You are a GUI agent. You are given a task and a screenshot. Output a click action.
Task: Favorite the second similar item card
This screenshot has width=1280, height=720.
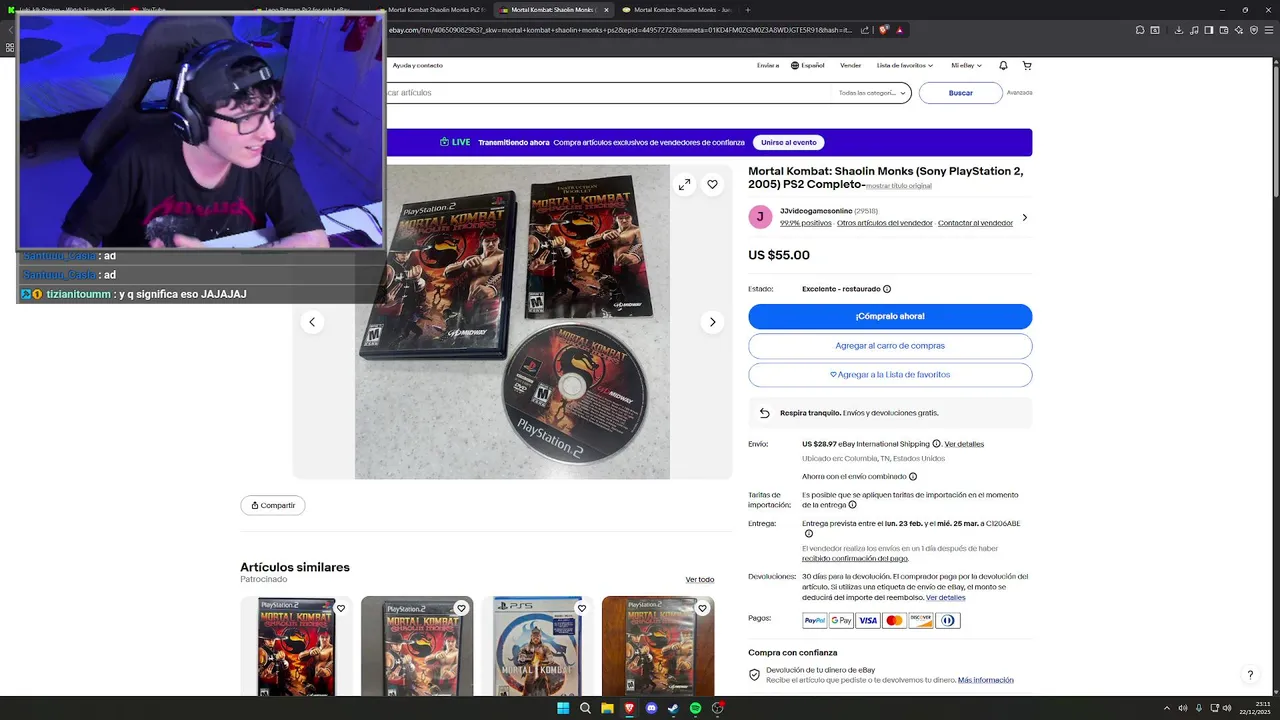[461, 608]
